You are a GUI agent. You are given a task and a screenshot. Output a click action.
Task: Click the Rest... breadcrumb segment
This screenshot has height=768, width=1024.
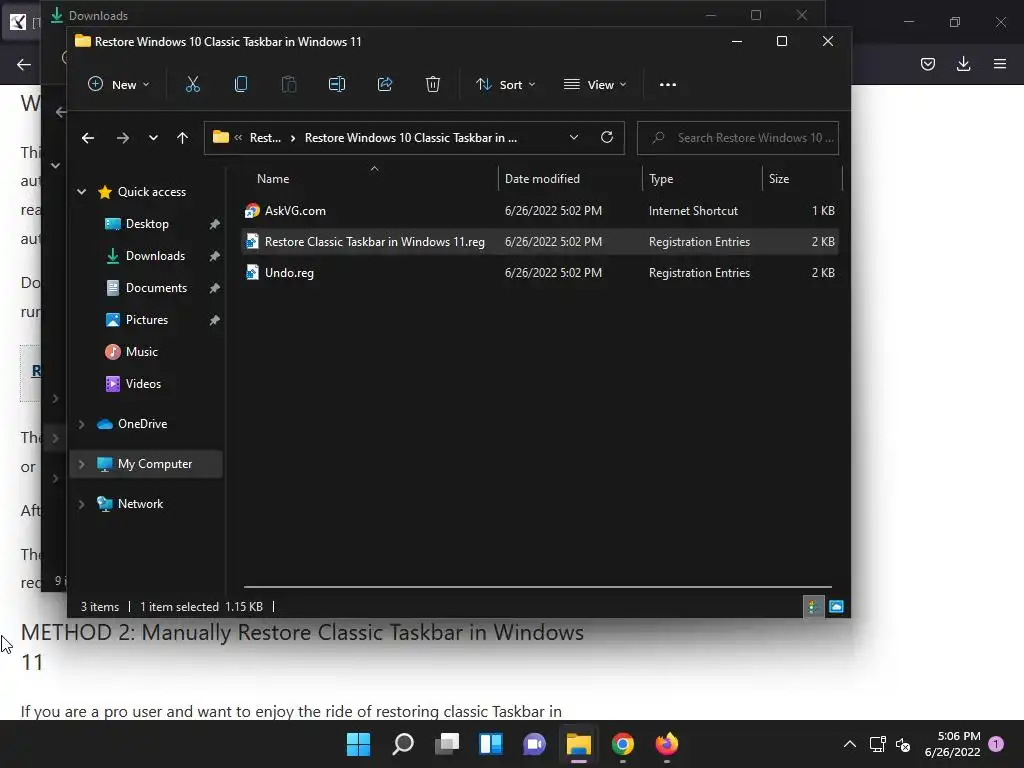point(265,138)
